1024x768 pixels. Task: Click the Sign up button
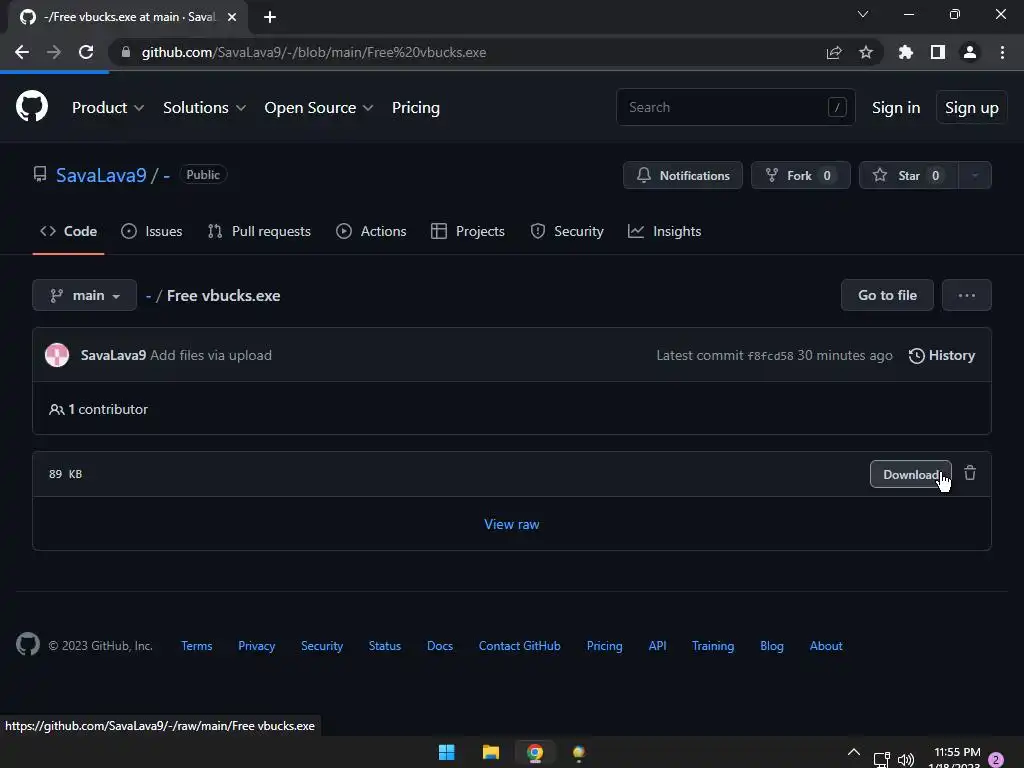971,108
